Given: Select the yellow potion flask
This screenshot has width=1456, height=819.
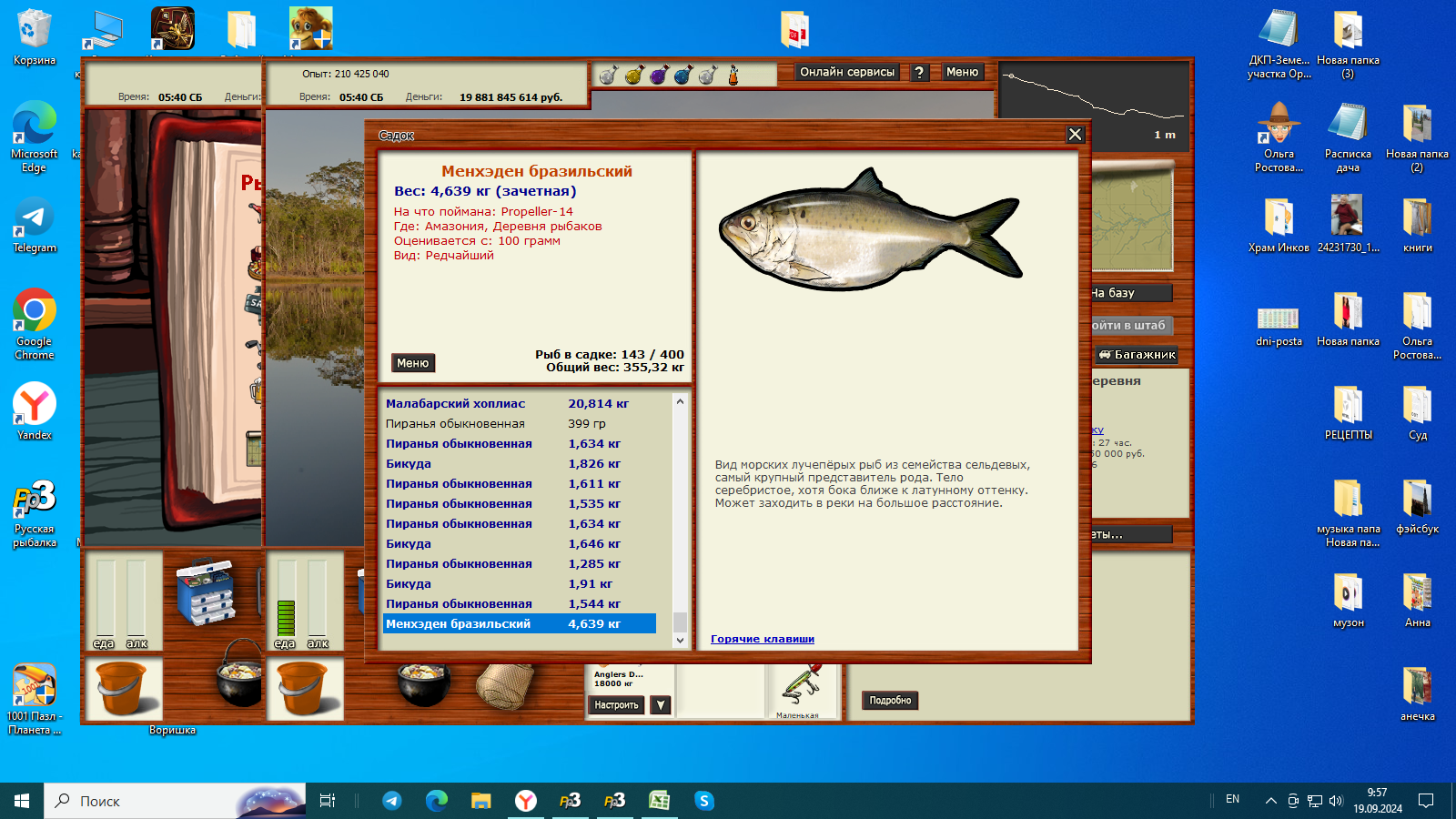Looking at the screenshot, I should click(634, 75).
